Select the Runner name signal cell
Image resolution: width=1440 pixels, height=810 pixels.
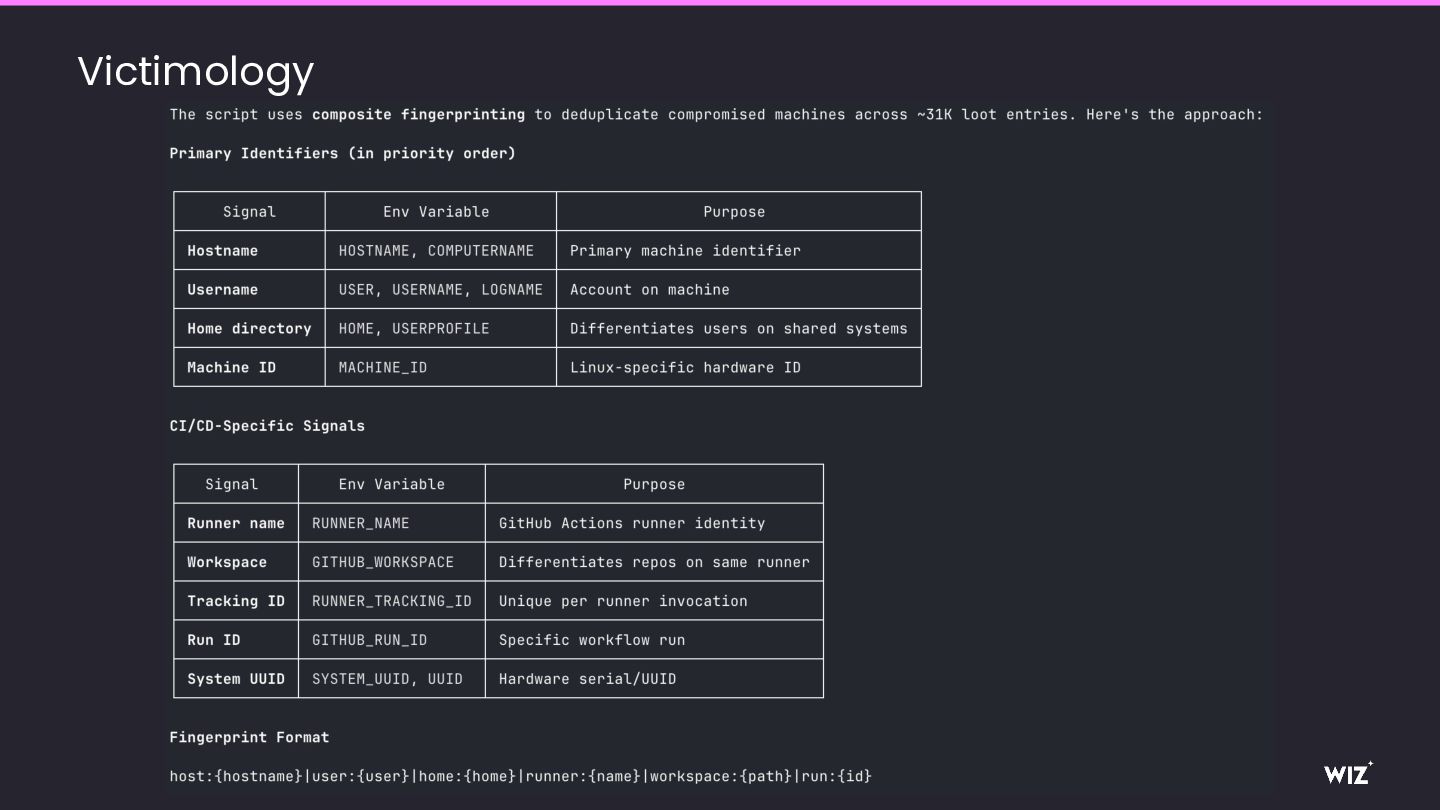(236, 524)
